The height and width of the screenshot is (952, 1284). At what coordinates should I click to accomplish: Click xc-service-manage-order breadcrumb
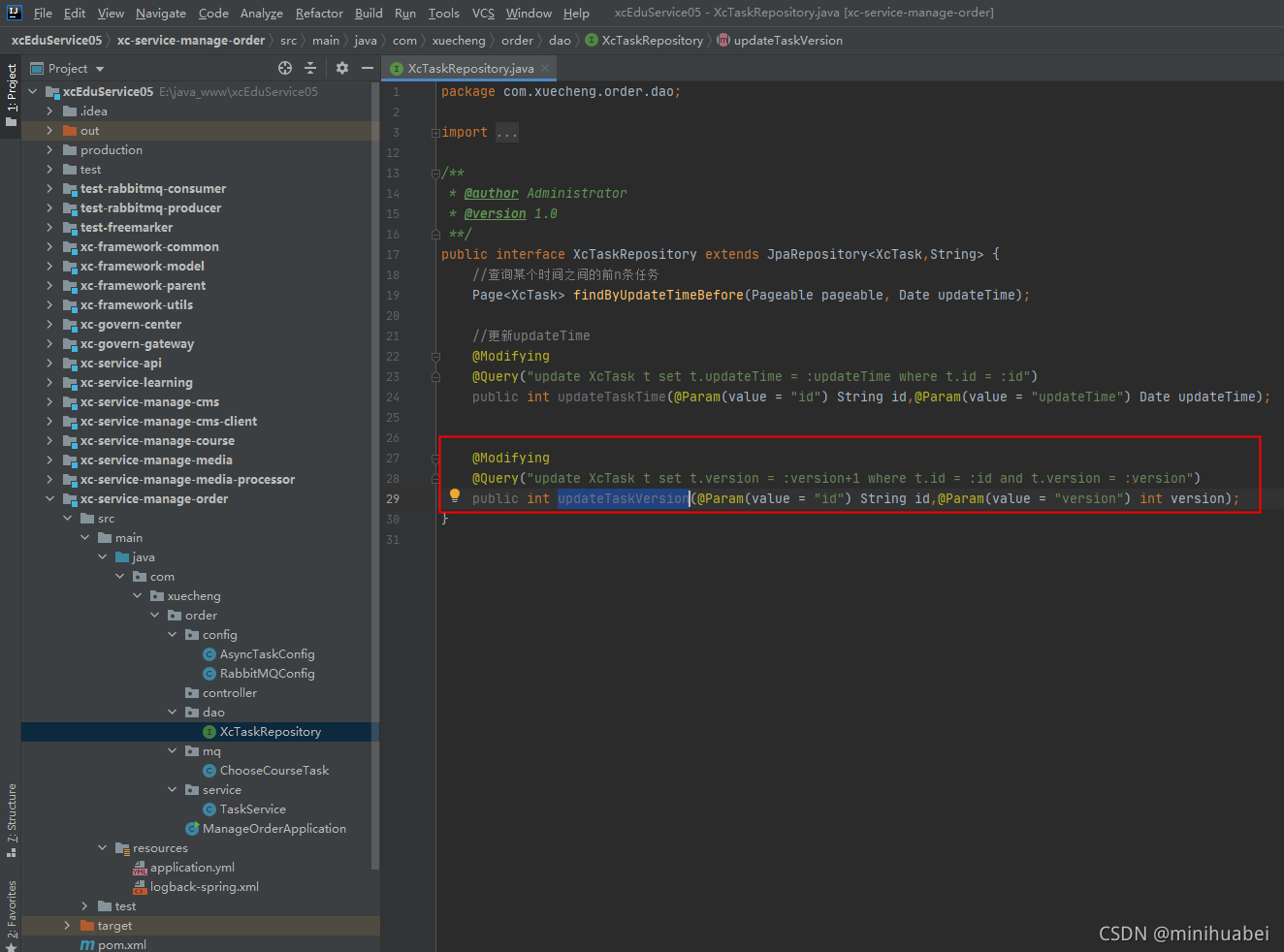(191, 41)
